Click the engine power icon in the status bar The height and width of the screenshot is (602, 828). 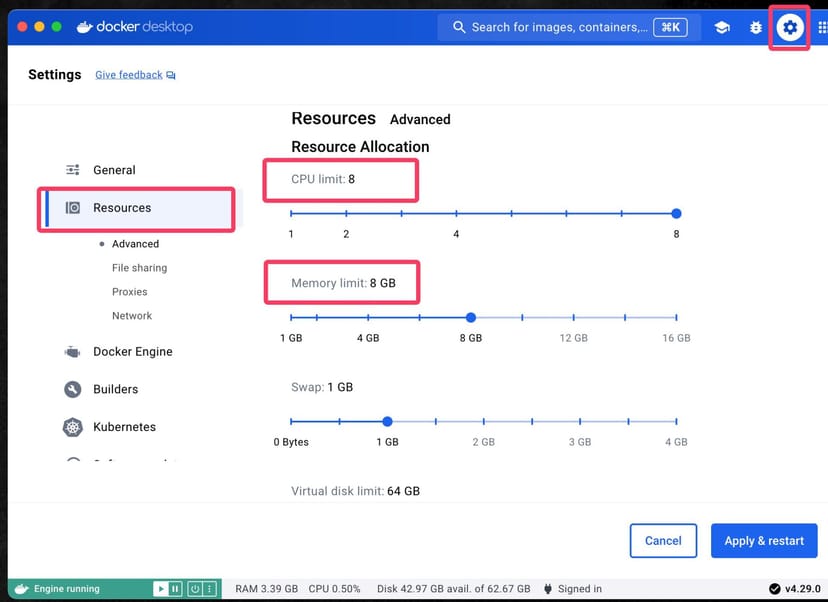(x=195, y=589)
